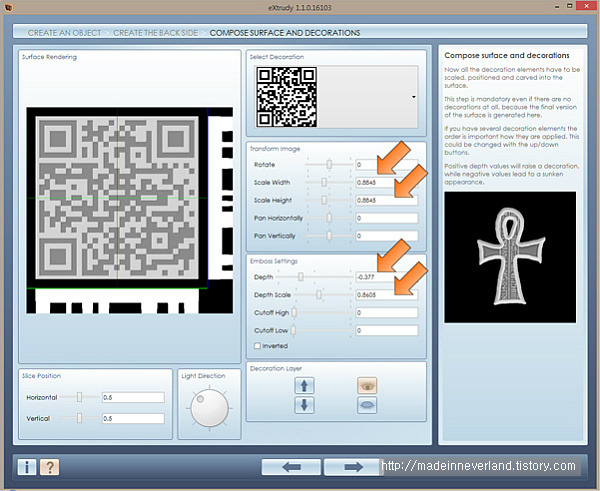Screen dimensions: 600x491
Task: Click the Depth Scale value field
Action: click(386, 295)
